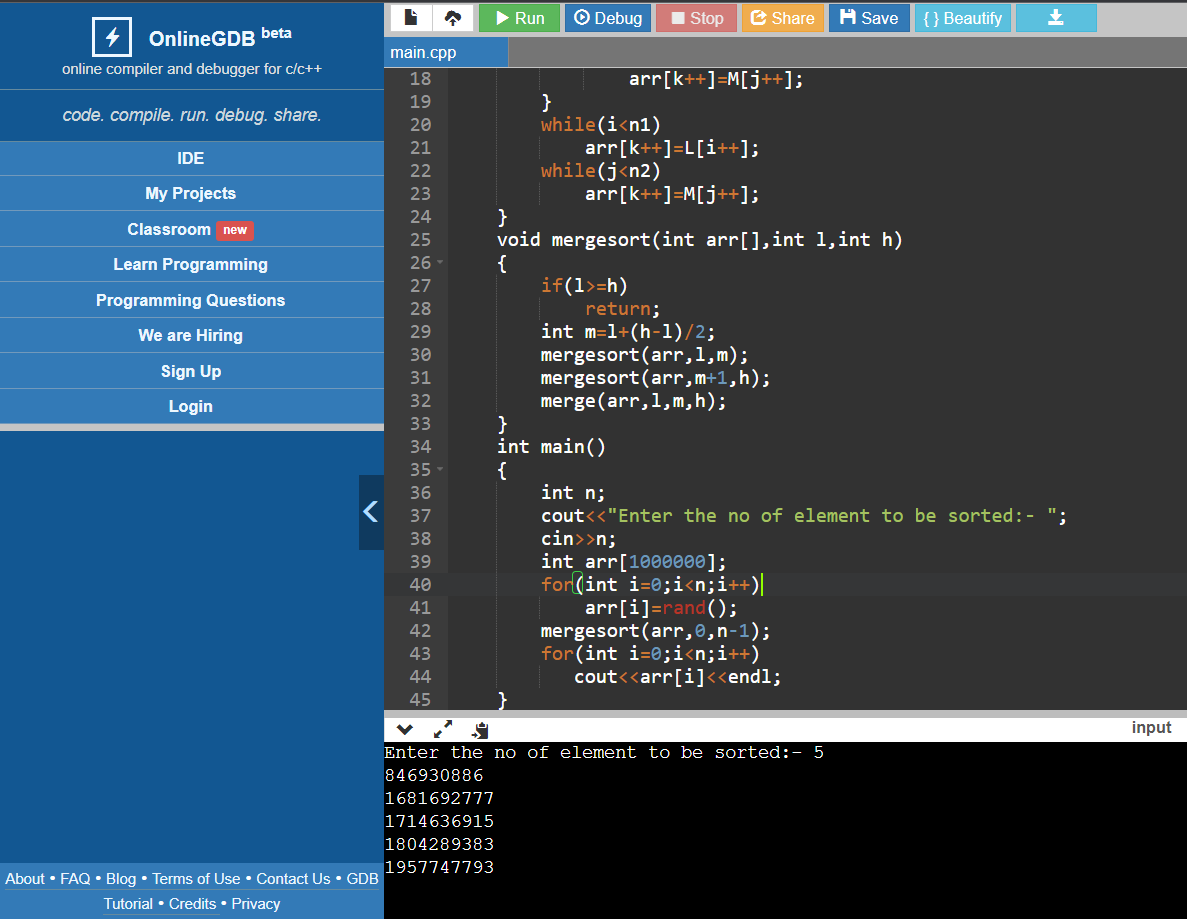Share the code using the Share button
1187x919 pixels.
[783, 18]
